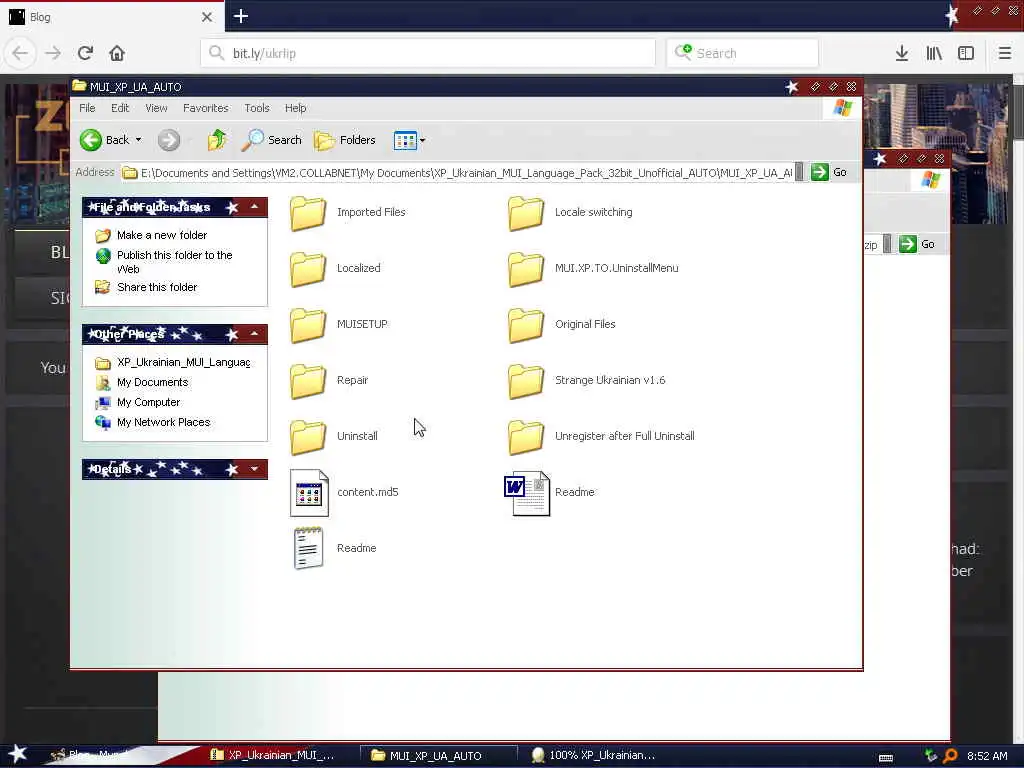Close the Blog browser tab

pyautogui.click(x=207, y=17)
